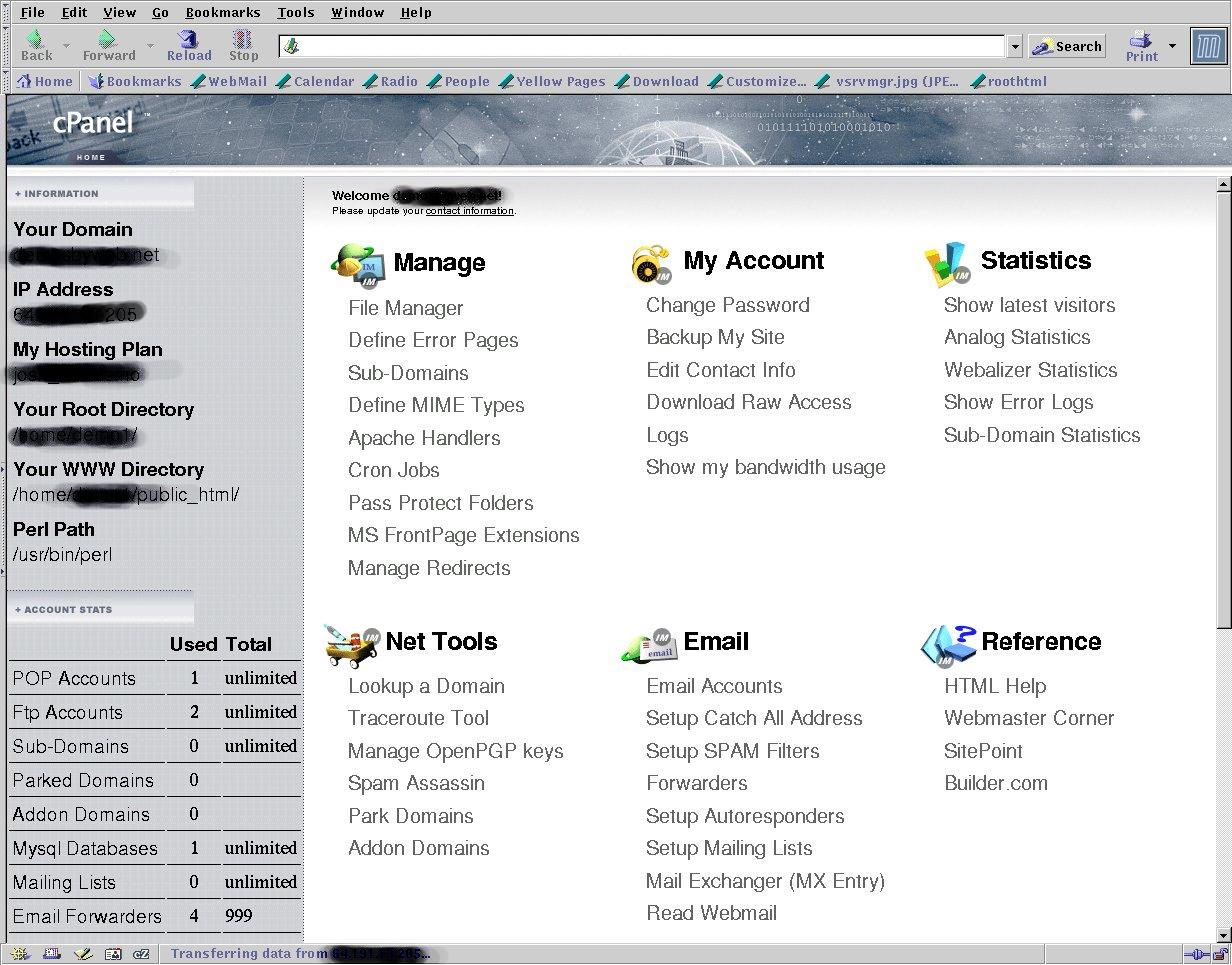This screenshot has width=1232, height=965.
Task: Click the Reload toolbar button
Action: click(189, 45)
